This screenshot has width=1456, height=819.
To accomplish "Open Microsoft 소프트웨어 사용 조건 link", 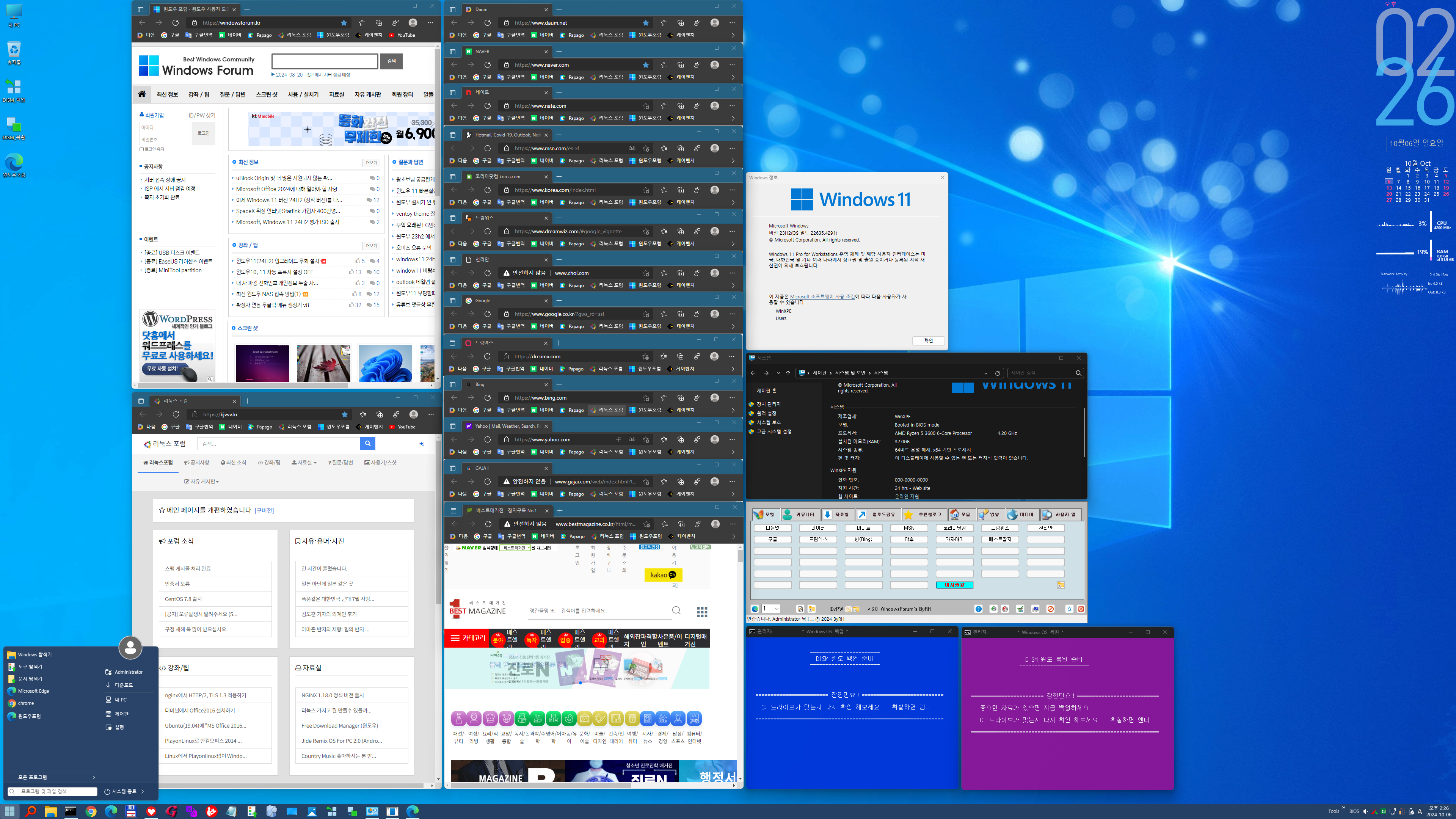I will [x=822, y=296].
